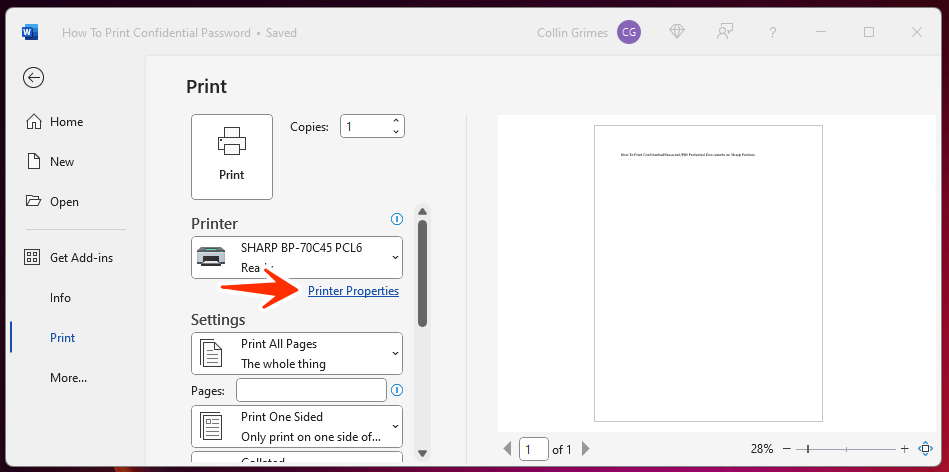Click the Collin Grimes account name
The image size is (949, 472).
pos(573,33)
